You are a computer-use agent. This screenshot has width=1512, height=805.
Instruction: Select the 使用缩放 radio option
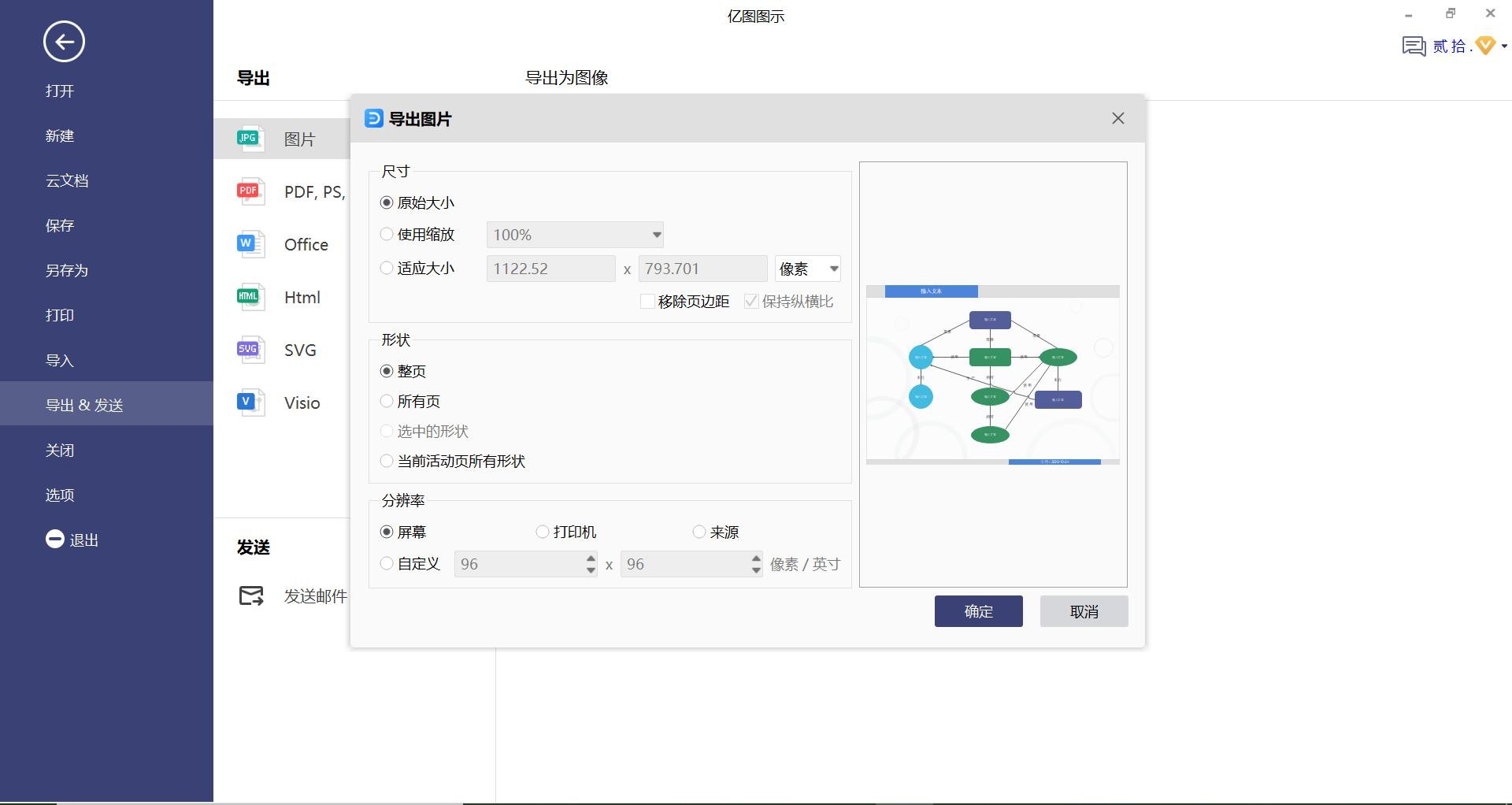387,235
